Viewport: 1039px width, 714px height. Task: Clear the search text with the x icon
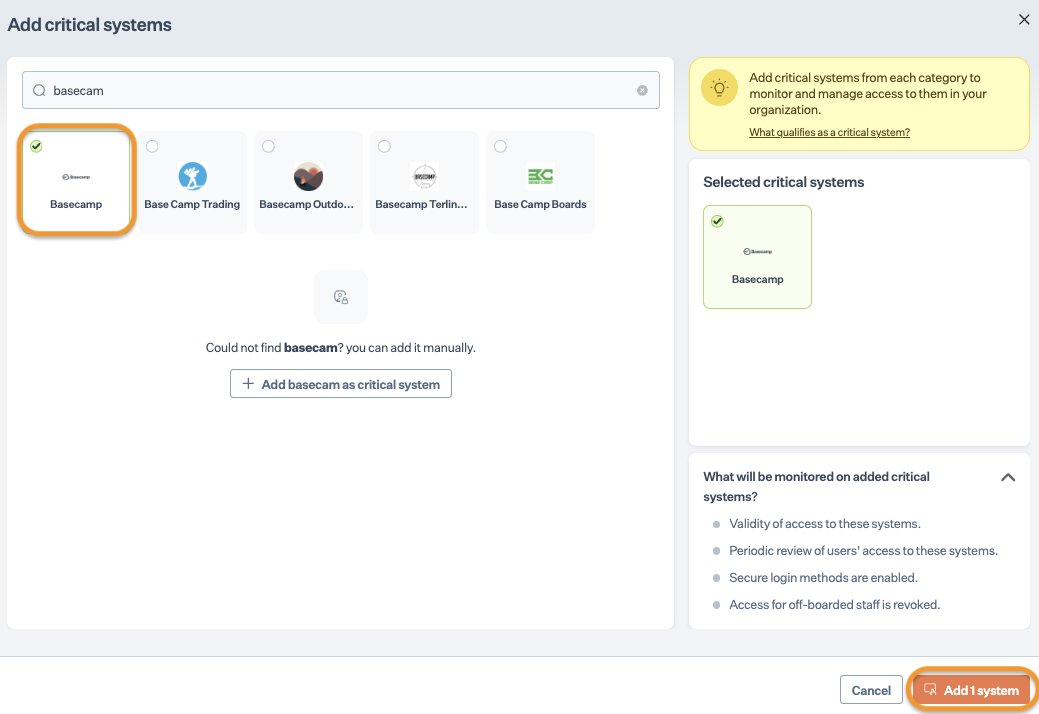pyautogui.click(x=642, y=91)
